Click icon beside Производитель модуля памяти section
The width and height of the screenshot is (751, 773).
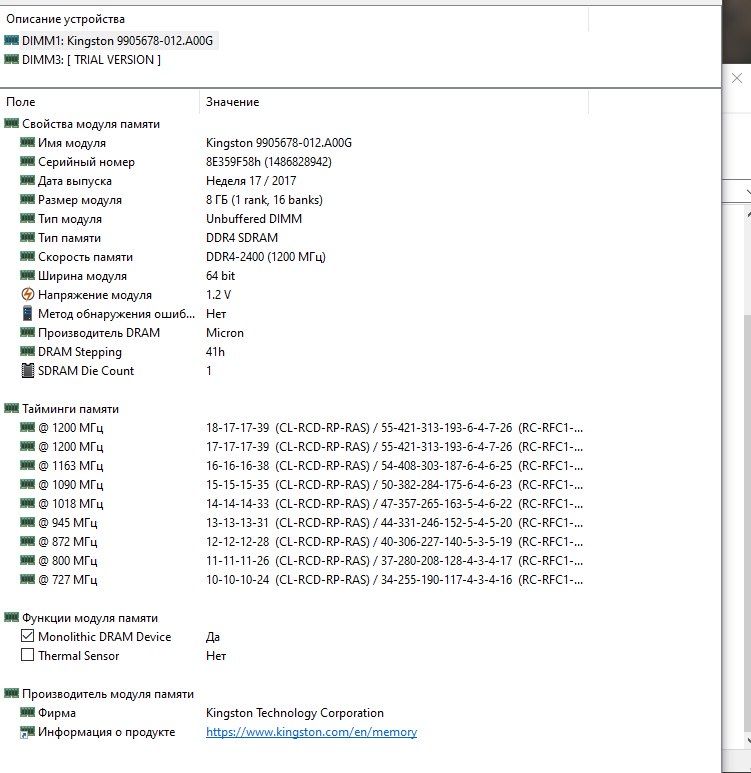(x=11, y=693)
